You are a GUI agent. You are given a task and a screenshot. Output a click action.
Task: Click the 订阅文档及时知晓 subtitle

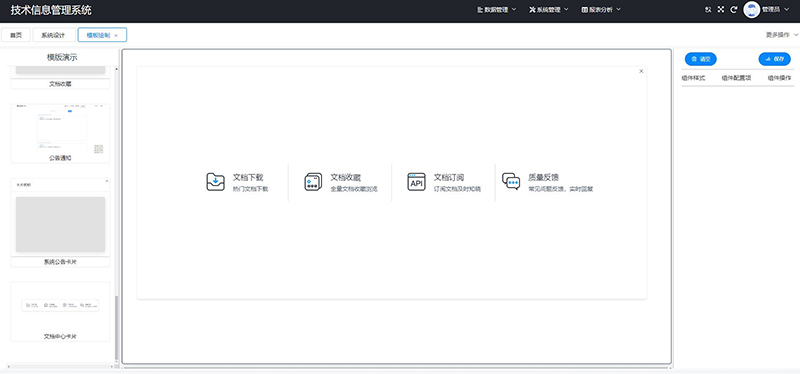click(x=457, y=189)
